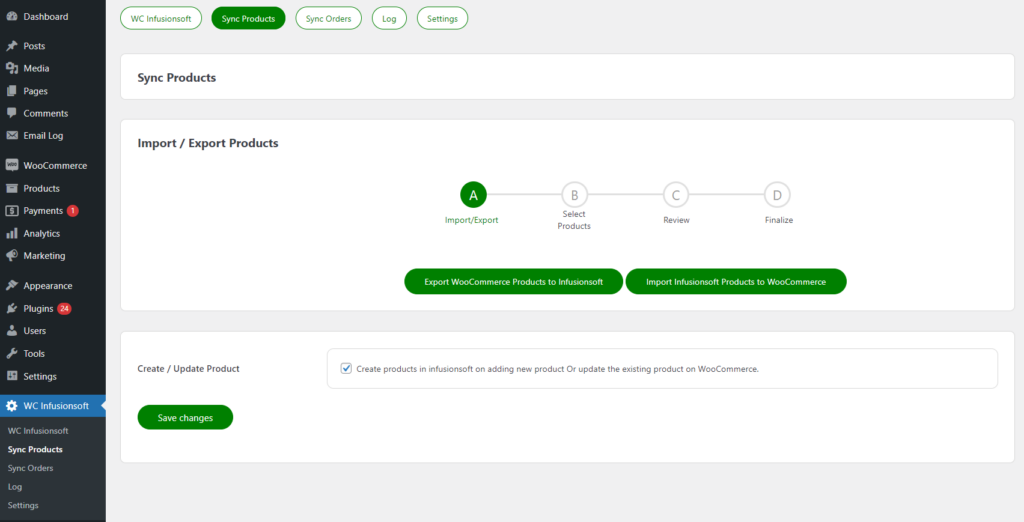The height and width of the screenshot is (522, 1024).
Task: Click the Users person icon
Action: pos(12,331)
